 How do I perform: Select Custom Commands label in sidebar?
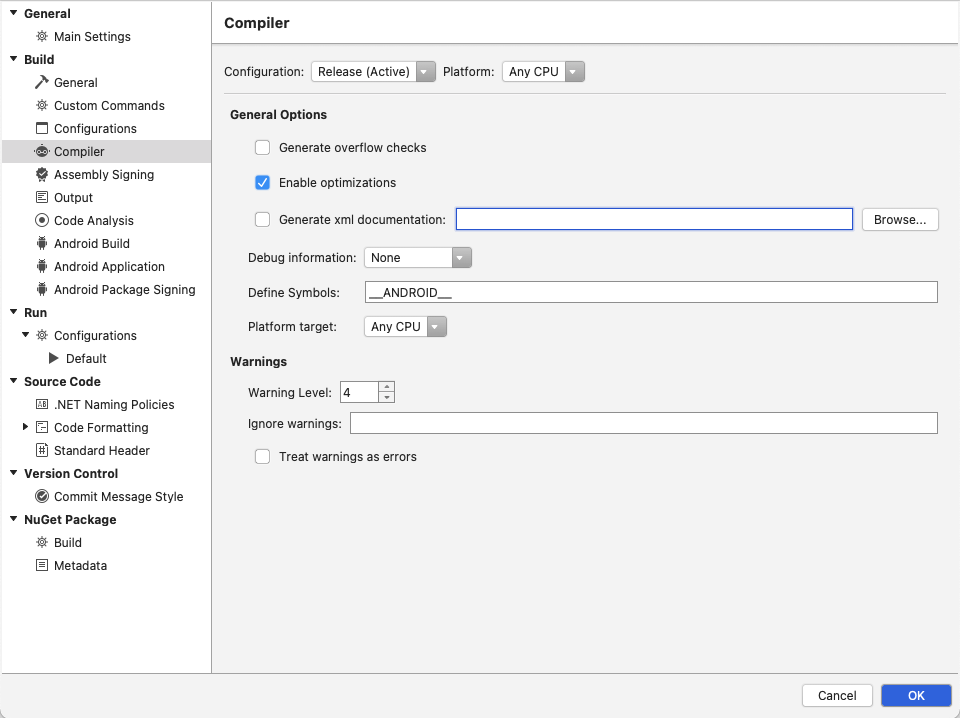[109, 105]
